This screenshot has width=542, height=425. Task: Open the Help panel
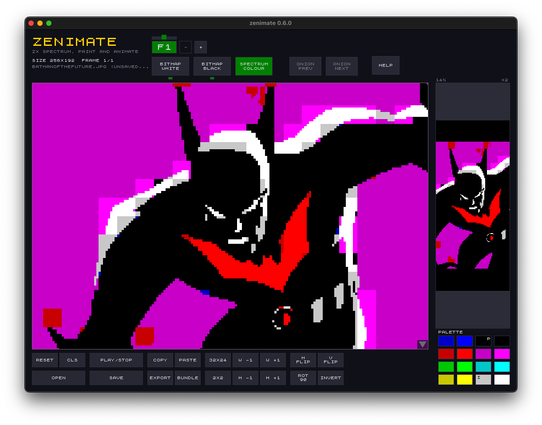385,65
